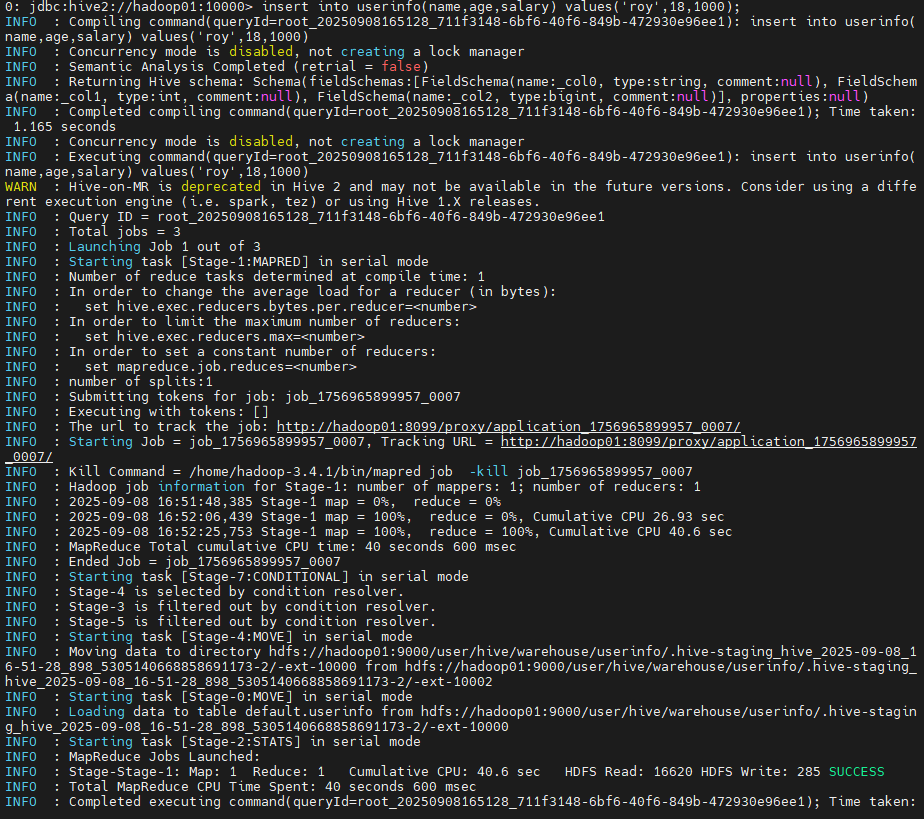Click the 'Total jobs = 3' text
Screen dimensions: 924x819
pos(124,232)
